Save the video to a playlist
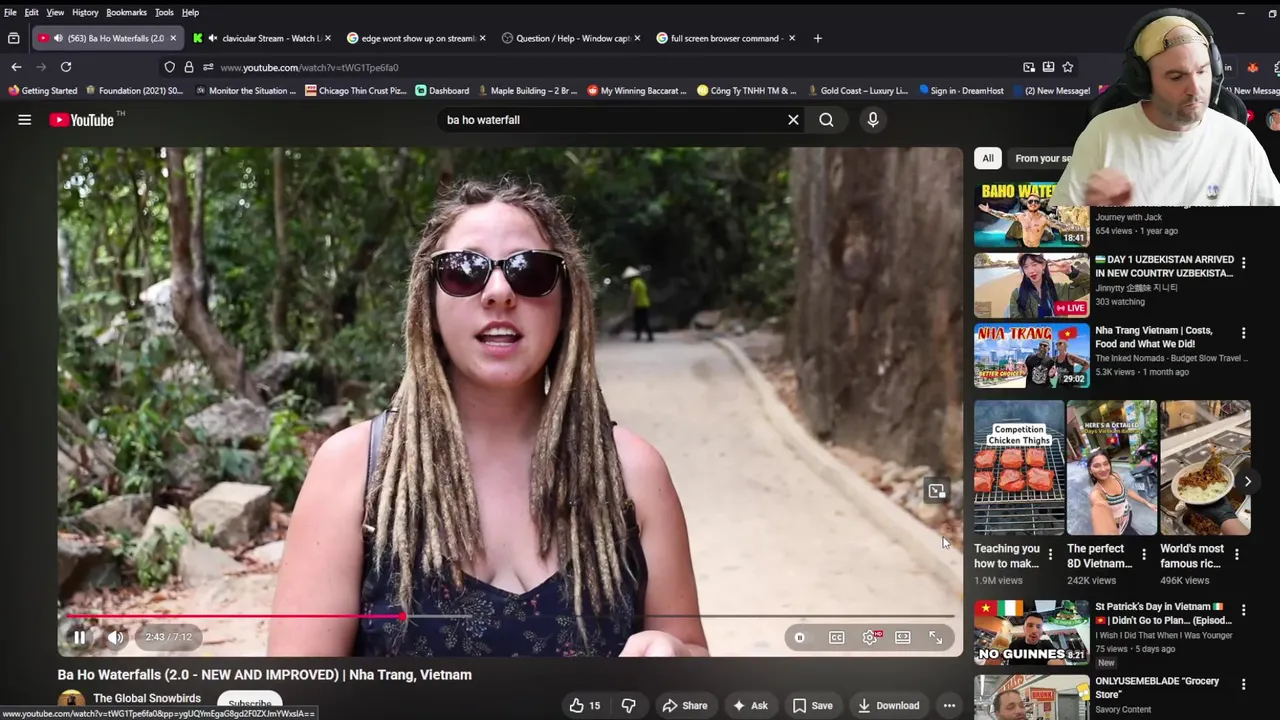Image resolution: width=1280 pixels, height=720 pixels. (x=812, y=705)
